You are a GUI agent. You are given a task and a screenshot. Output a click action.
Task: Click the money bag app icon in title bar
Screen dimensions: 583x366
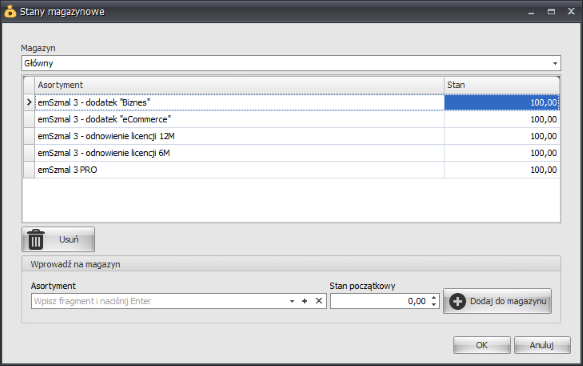point(10,12)
